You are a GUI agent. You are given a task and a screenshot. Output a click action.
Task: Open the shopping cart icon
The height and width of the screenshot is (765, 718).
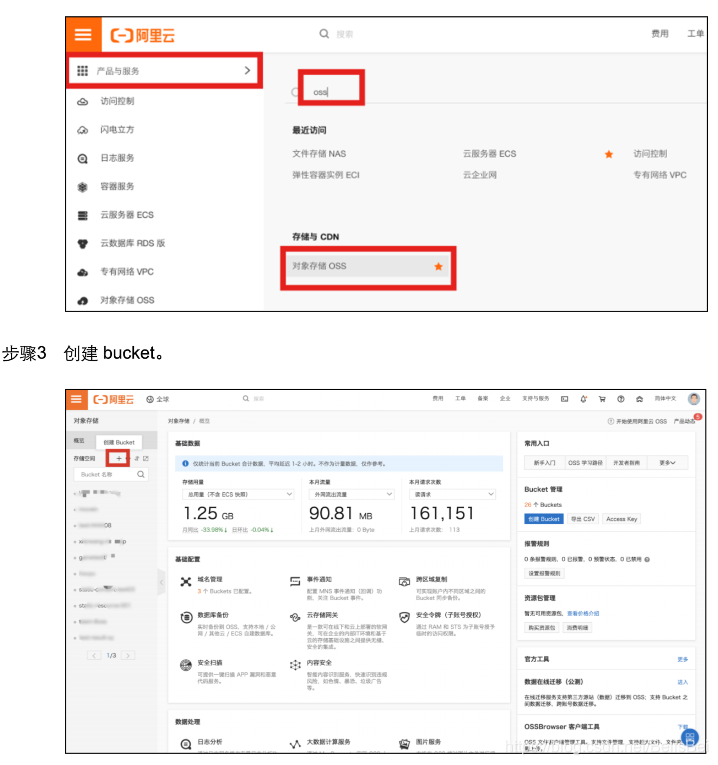pos(602,399)
